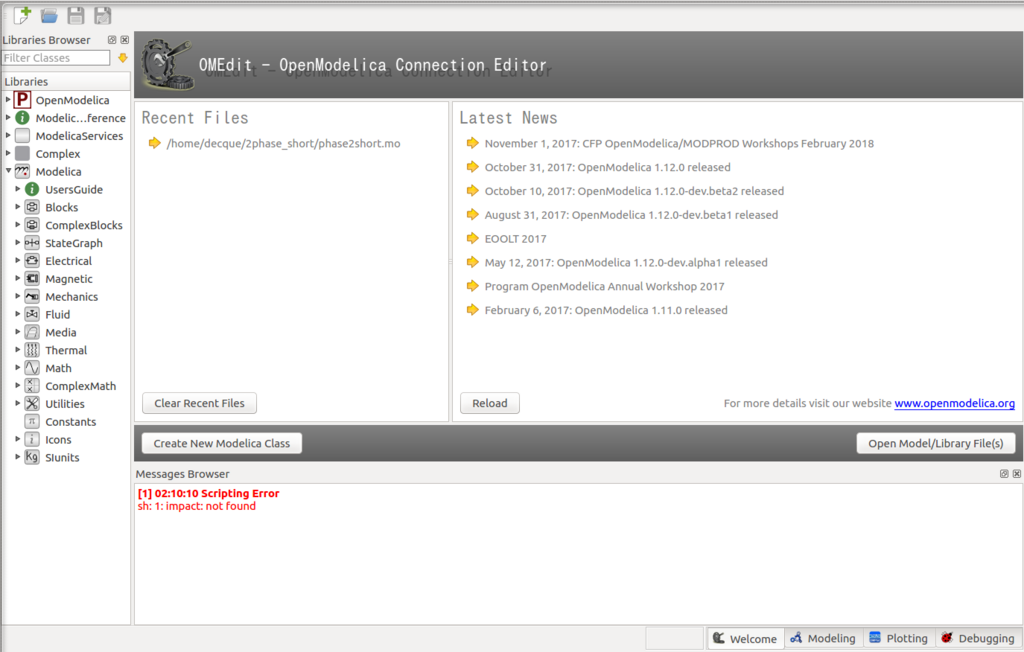Open the November 1, 2017 CFP news item

tap(679, 143)
